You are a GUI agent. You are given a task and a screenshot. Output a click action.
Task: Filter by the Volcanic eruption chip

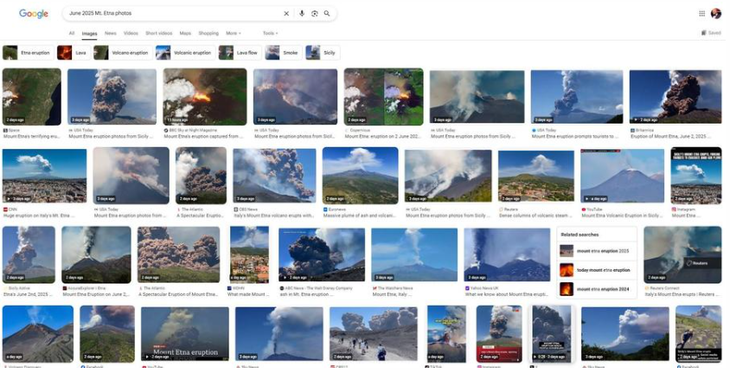click(x=185, y=53)
